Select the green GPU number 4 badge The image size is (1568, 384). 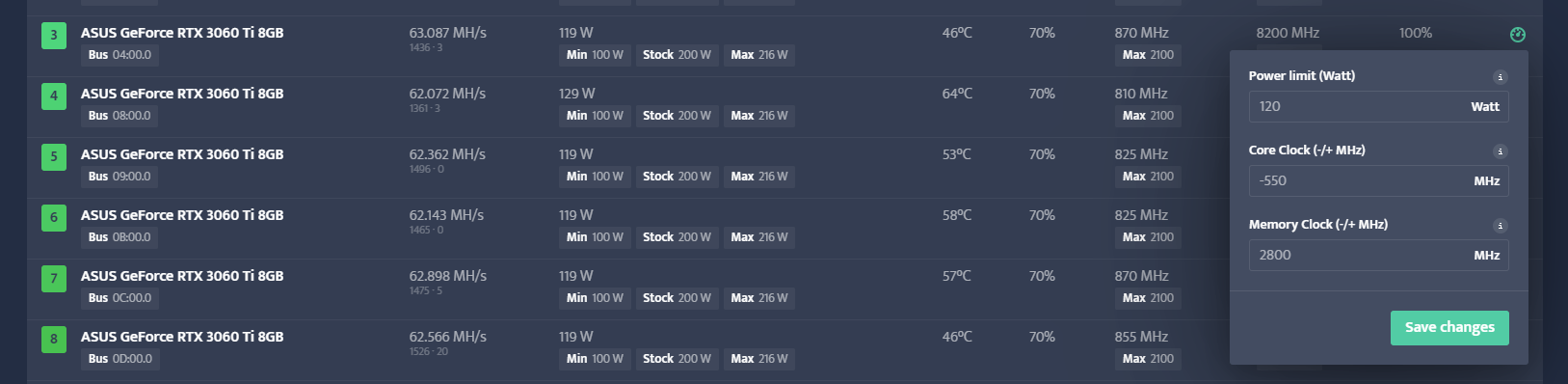click(54, 96)
